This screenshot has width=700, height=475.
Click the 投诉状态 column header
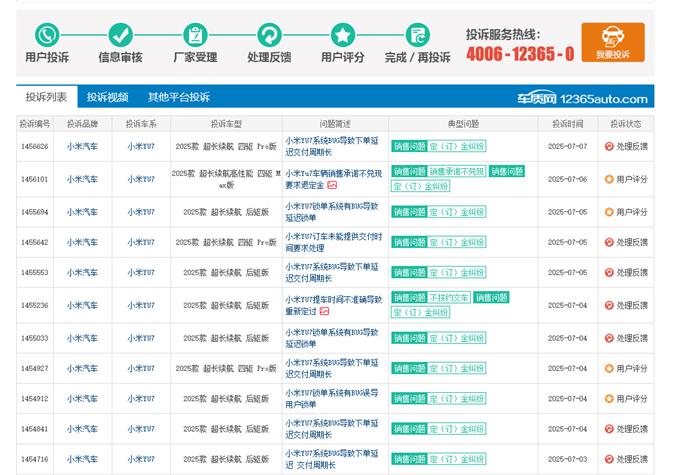point(626,124)
